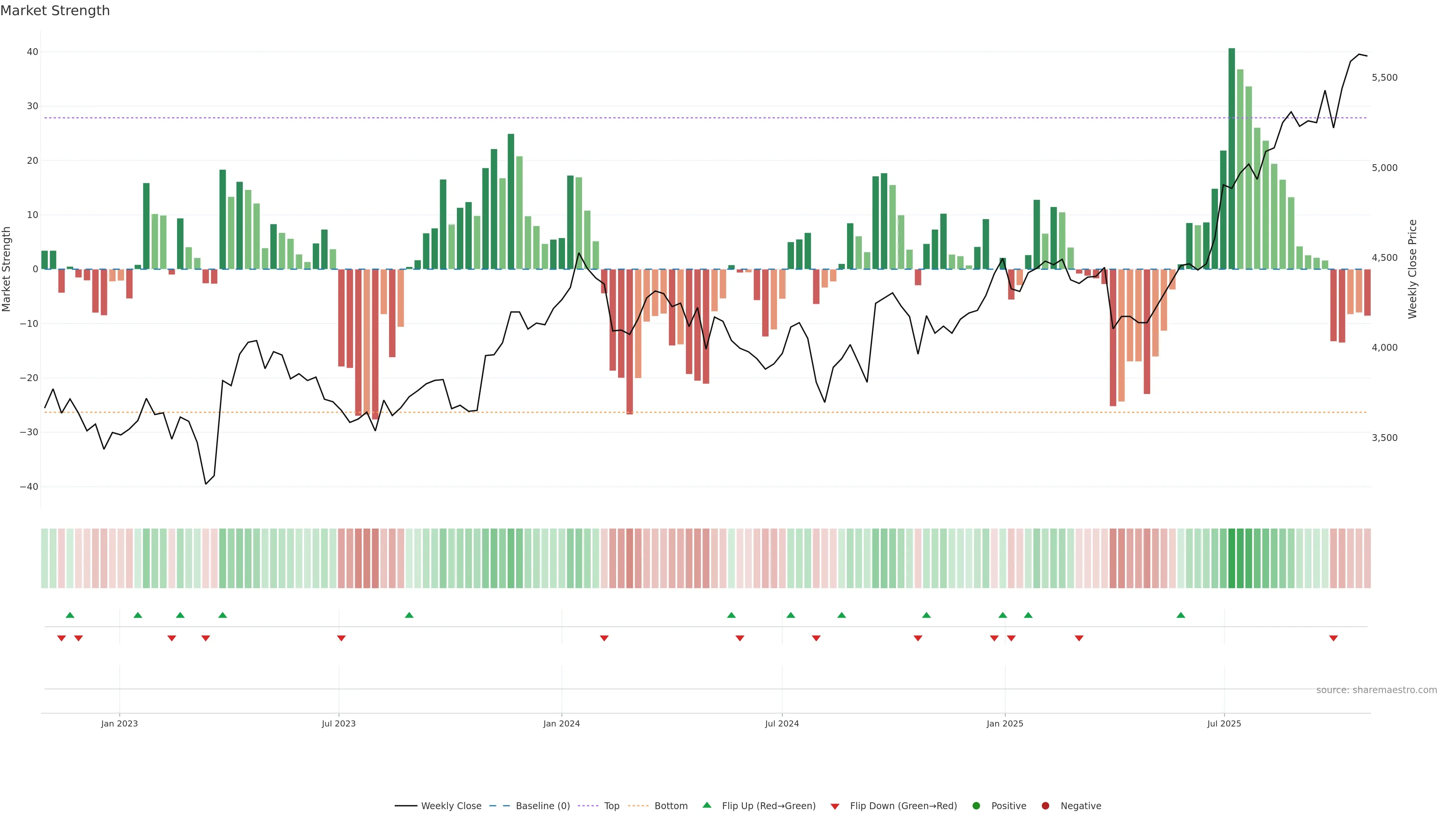
Task: Click the first green flip-up marker on left
Action: pyautogui.click(x=70, y=615)
